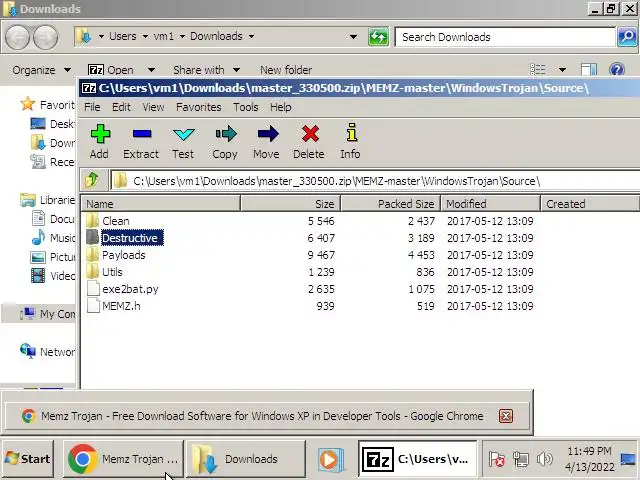Click the Explorer refresh button icon
640x480 pixels.
(x=378, y=37)
